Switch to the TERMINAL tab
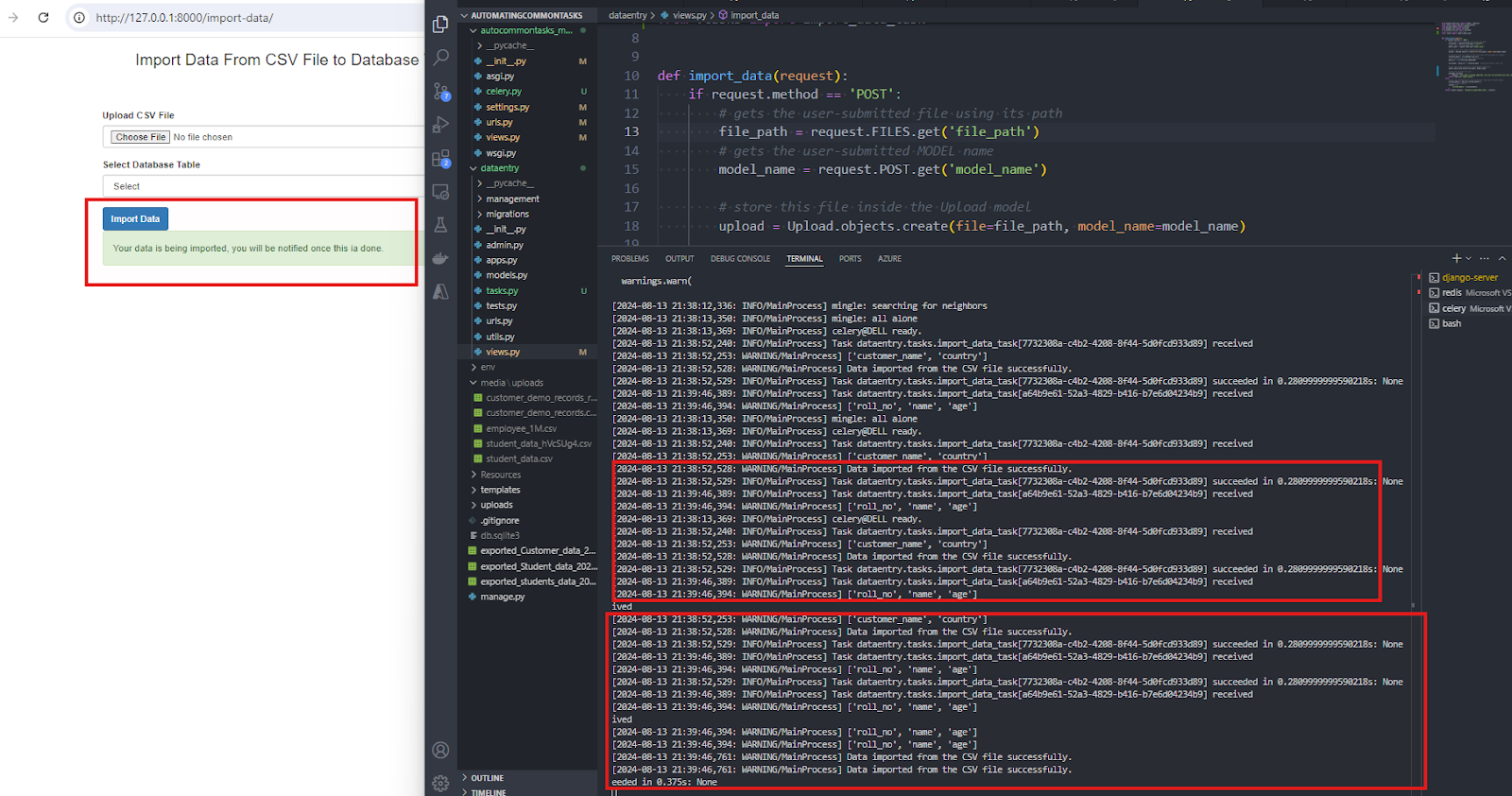 [x=804, y=258]
